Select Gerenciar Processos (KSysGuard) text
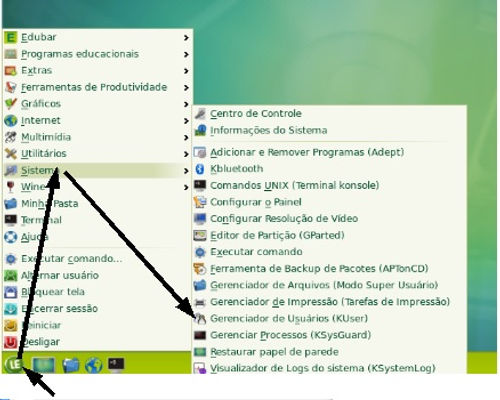 point(290,335)
